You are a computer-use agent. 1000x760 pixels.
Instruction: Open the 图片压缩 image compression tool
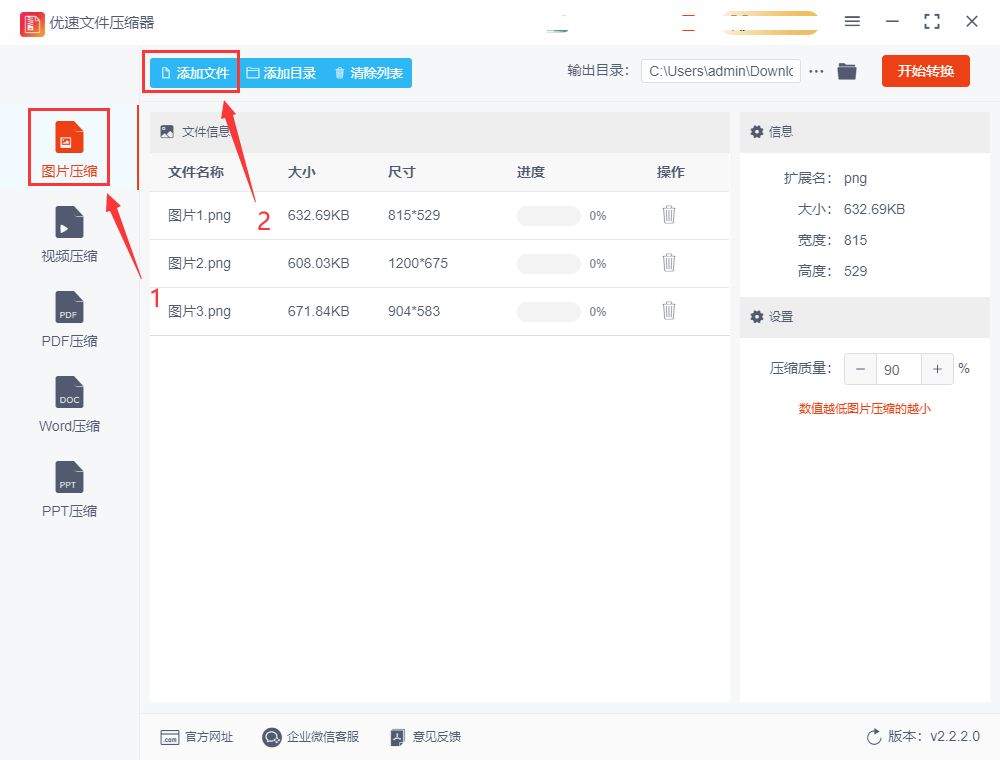pos(69,148)
